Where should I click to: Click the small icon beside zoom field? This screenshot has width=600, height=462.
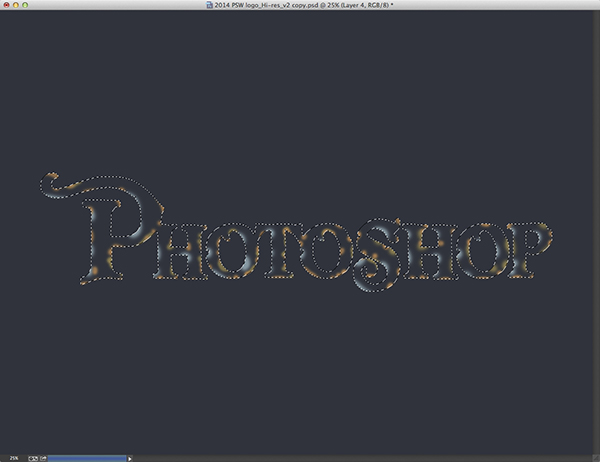pyautogui.click(x=34, y=457)
